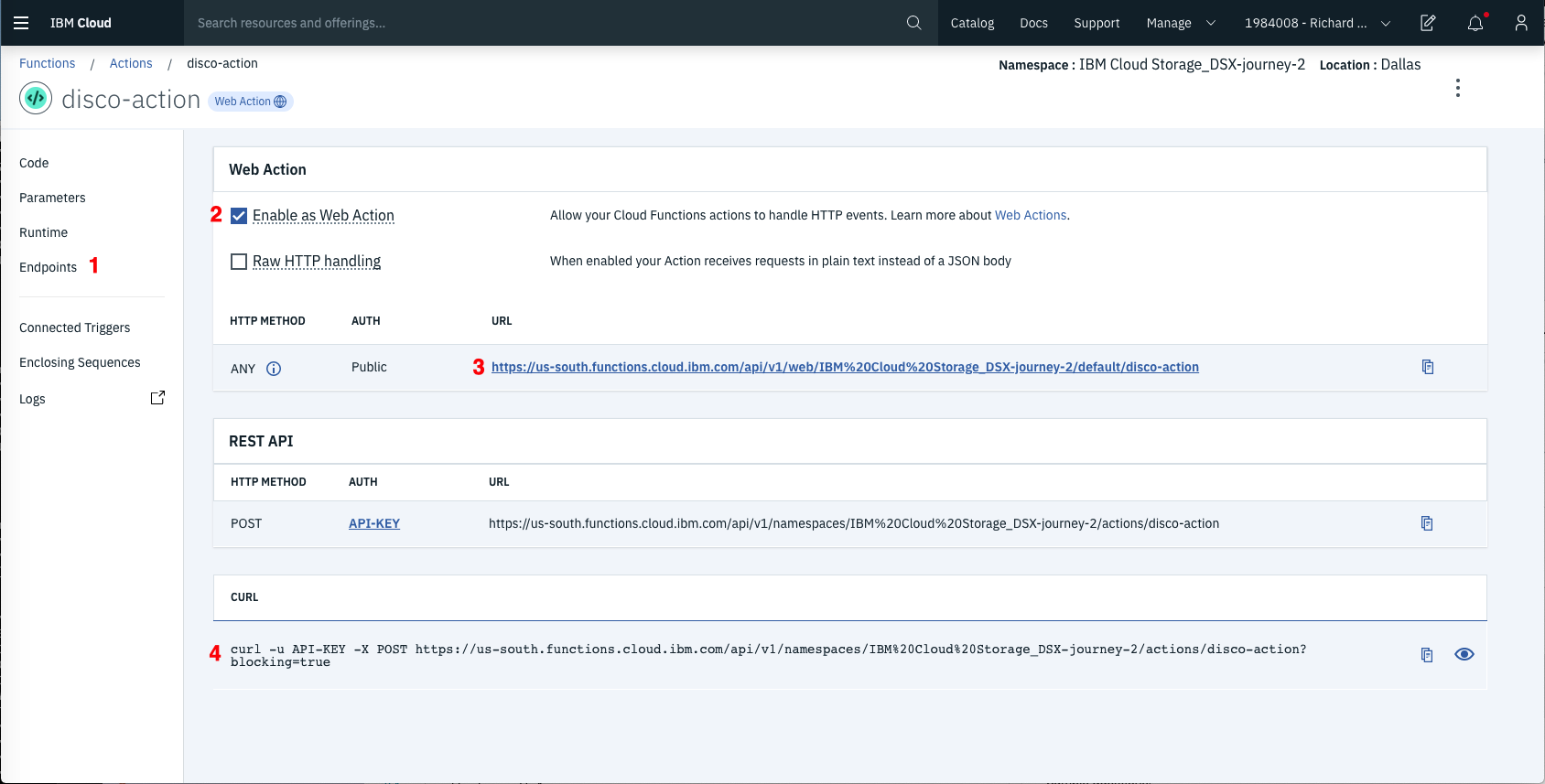Click the curl command text
The image size is (1545, 784).
[x=769, y=655]
